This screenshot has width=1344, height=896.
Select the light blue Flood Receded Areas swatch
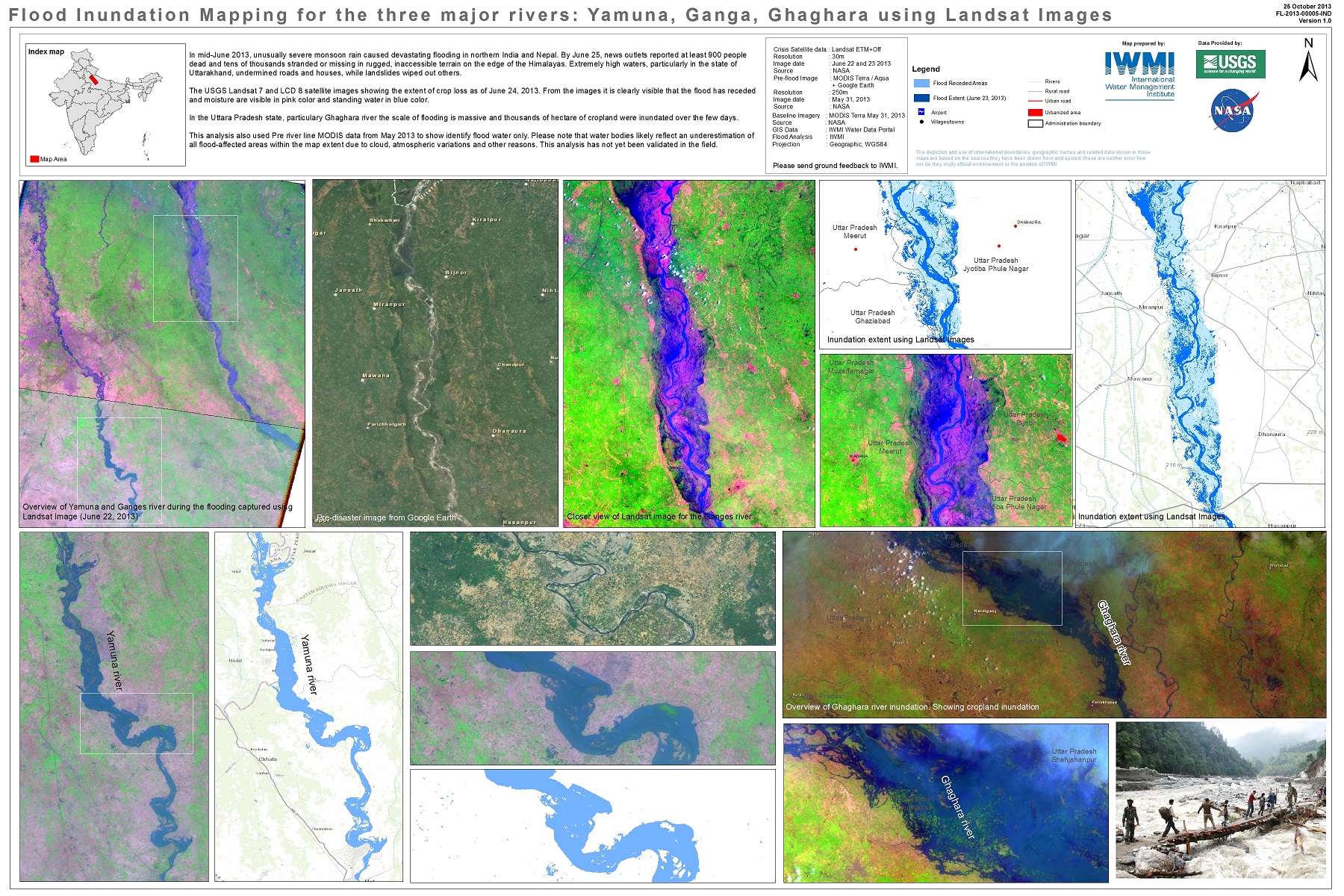click(921, 84)
